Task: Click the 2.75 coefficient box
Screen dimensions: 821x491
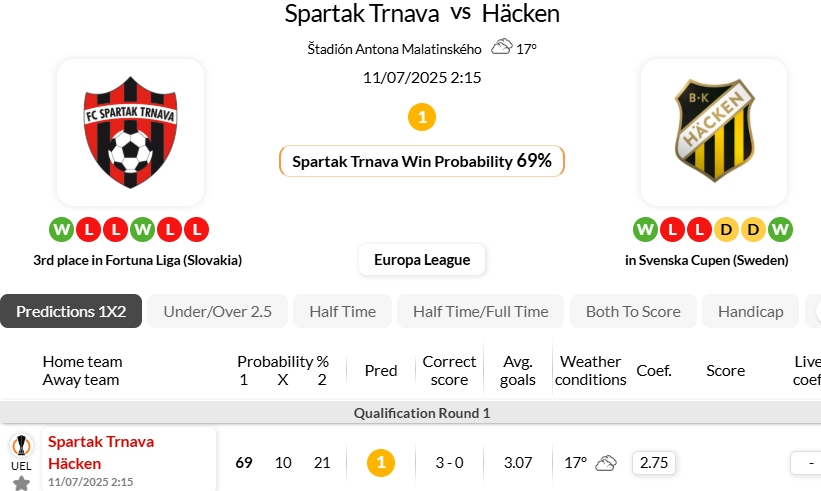Action: (x=652, y=463)
